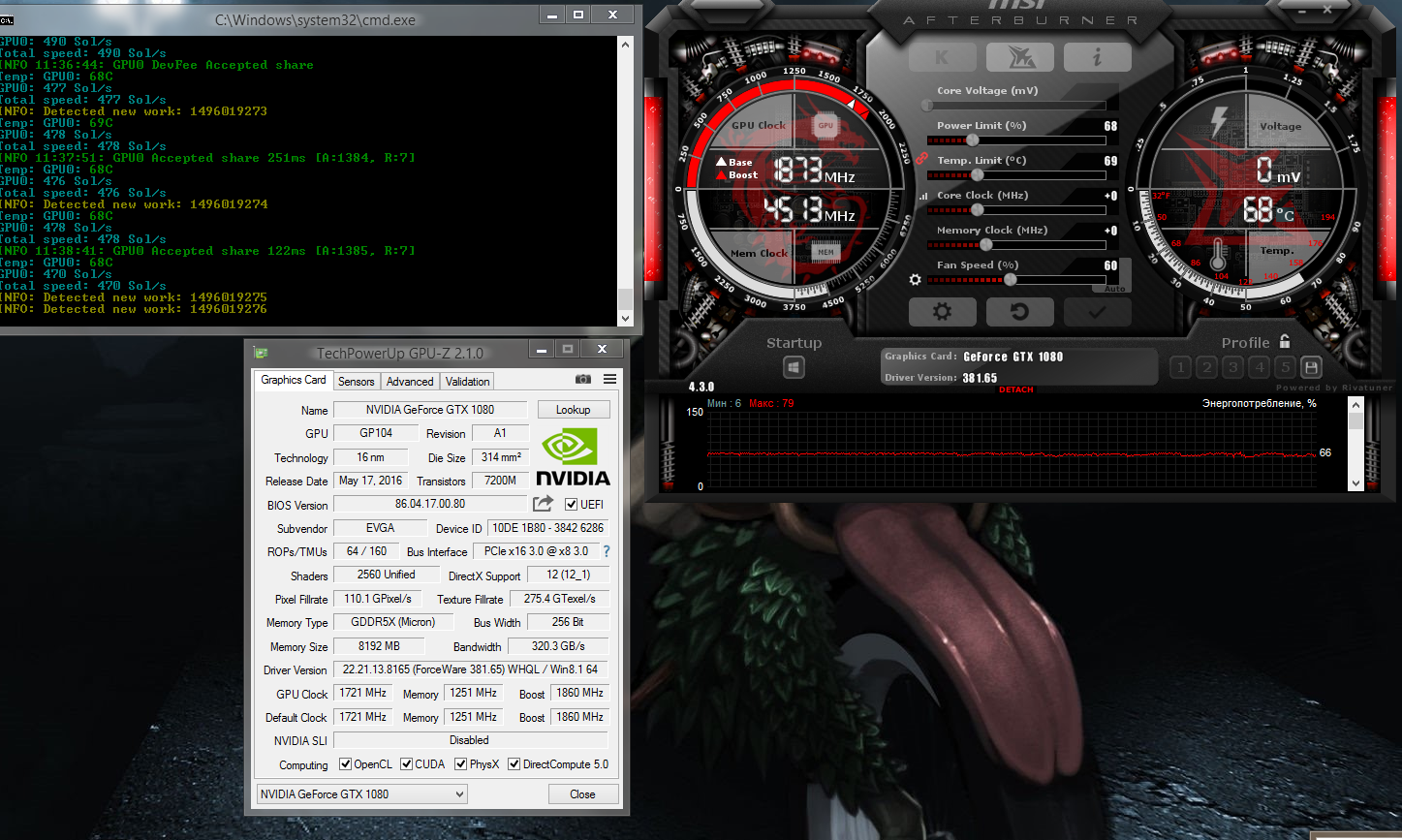Click the cmd window scrollbar down arrow
Image resolution: width=1402 pixels, height=840 pixels.
625,318
